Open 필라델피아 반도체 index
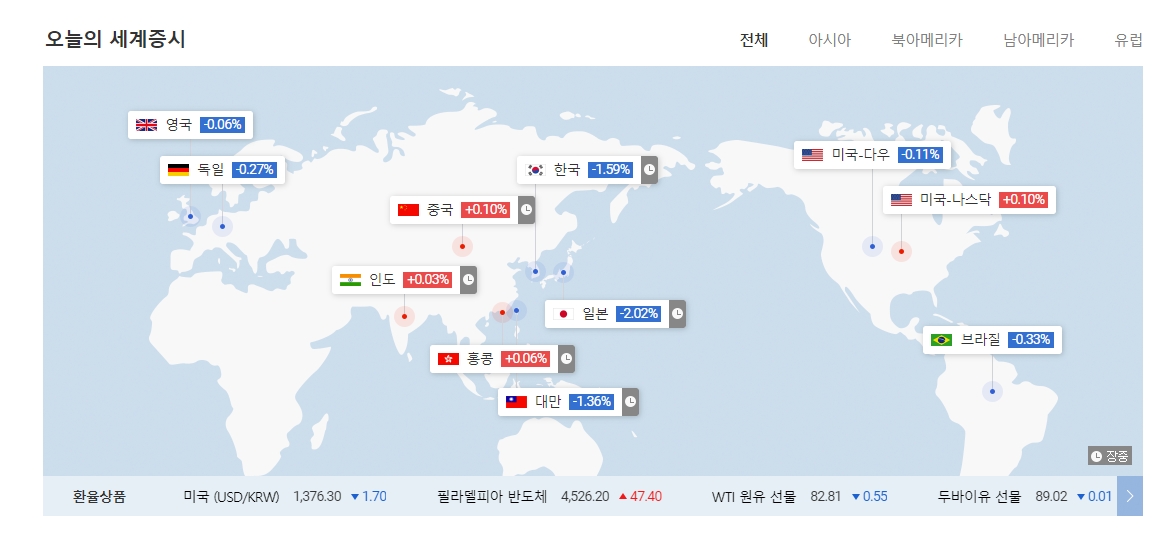 (492, 496)
